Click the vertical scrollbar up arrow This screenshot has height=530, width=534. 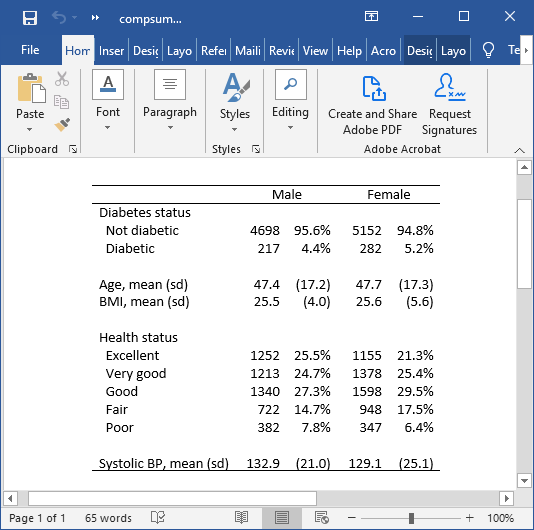point(524,168)
